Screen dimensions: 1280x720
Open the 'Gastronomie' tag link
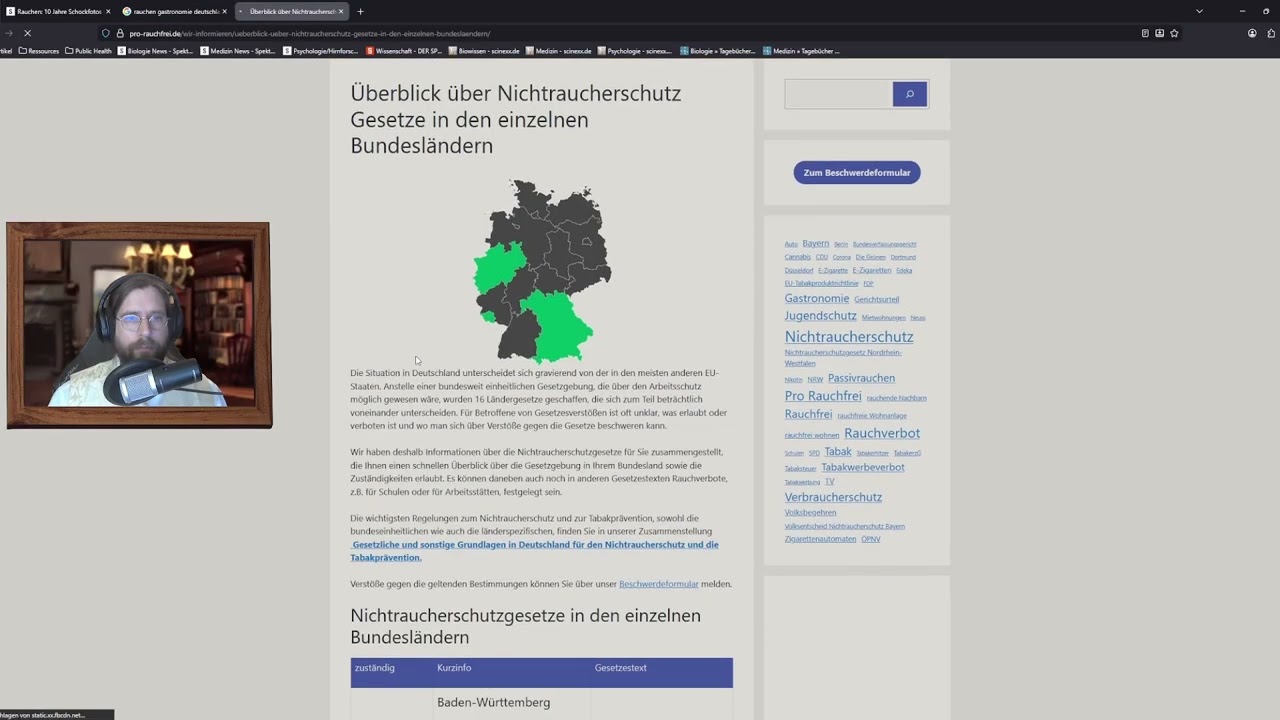click(817, 298)
